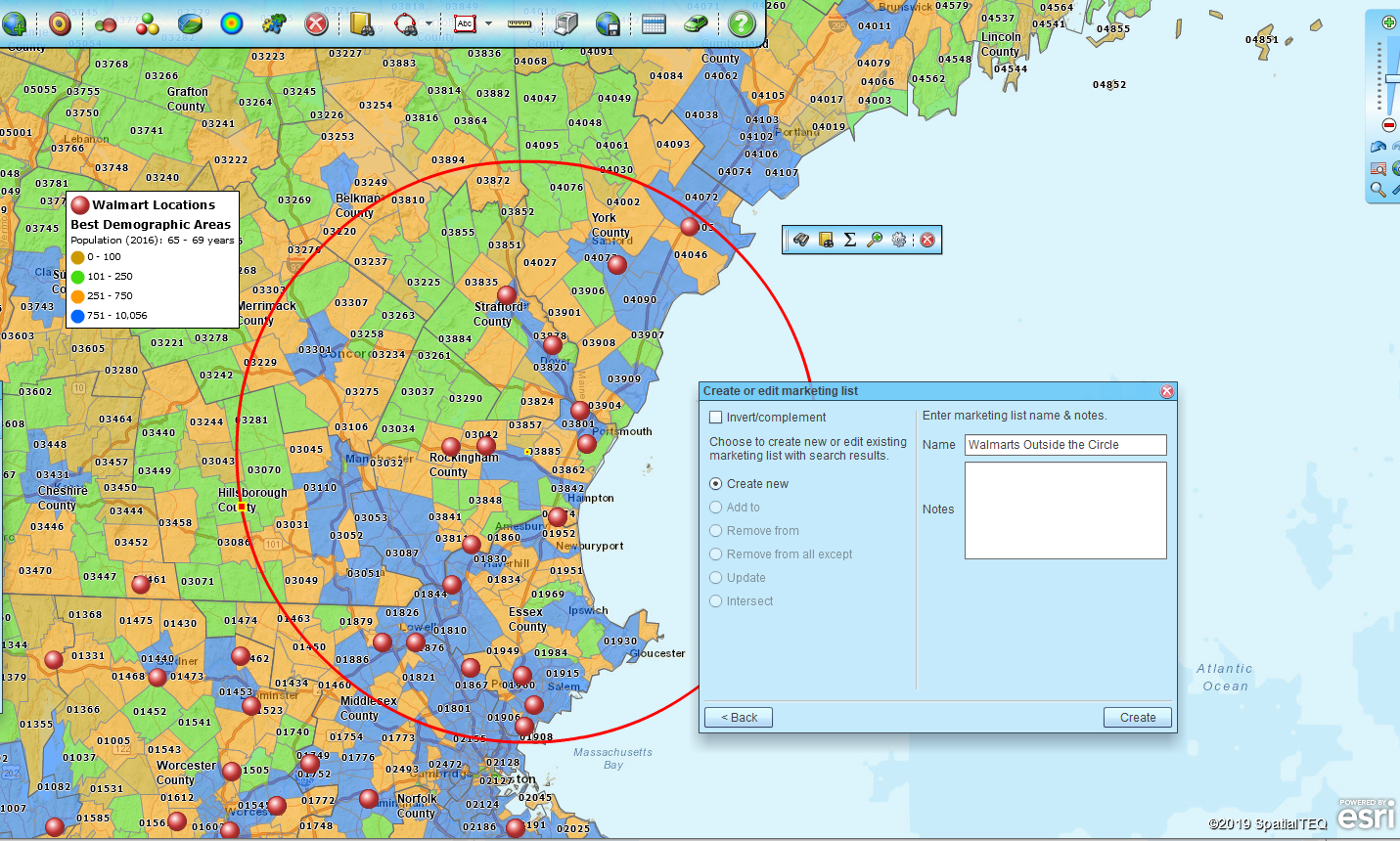Click the esri logo link
The height and width of the screenshot is (841, 1400).
1366,814
